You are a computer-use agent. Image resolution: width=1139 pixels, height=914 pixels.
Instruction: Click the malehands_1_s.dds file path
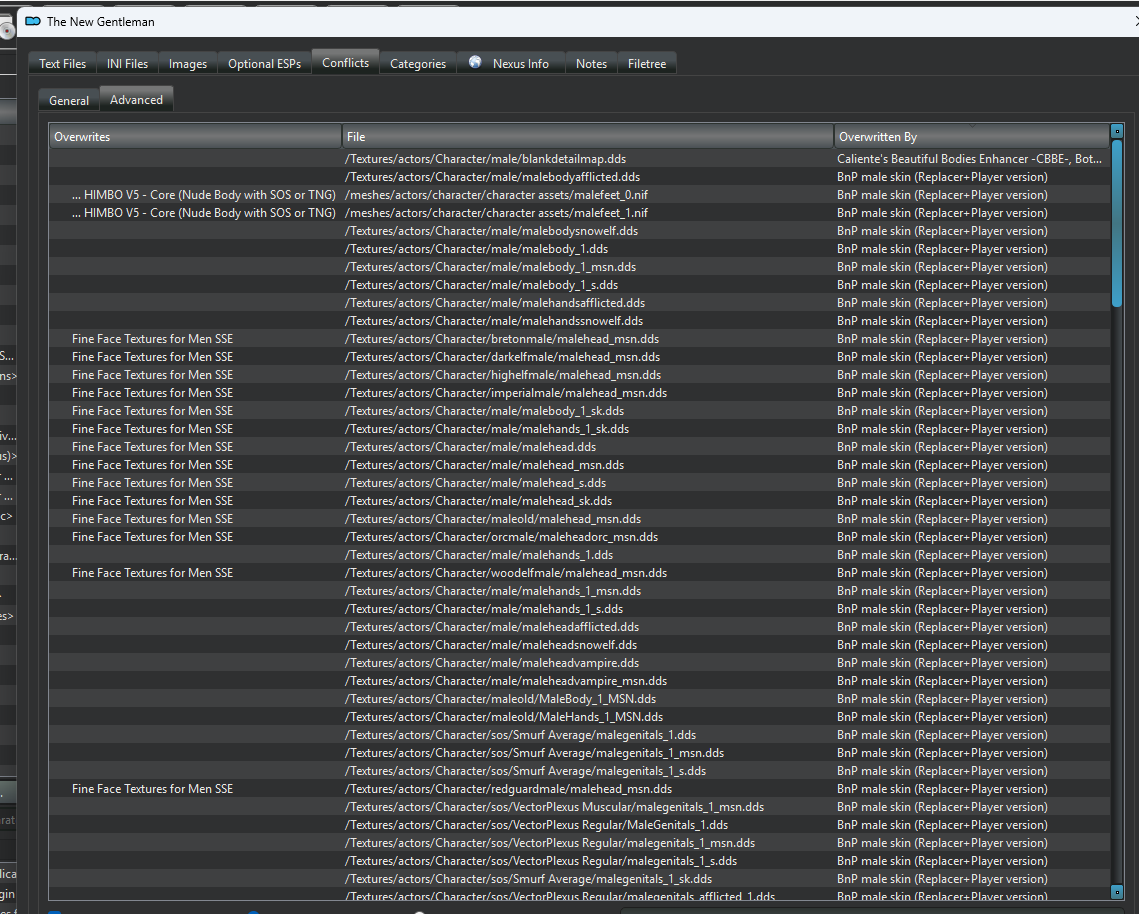tap(484, 609)
